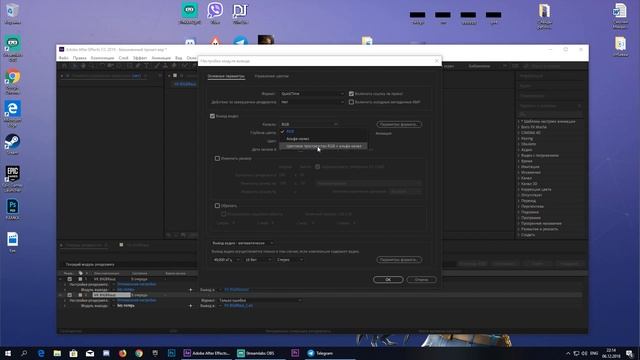Open the QuickTime format dropdown

click(x=312, y=94)
